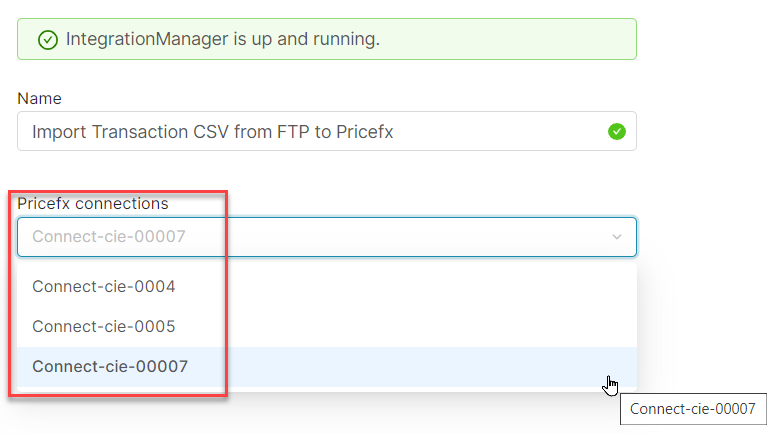This screenshot has height=435, width=776.
Task: Click the "Name" field label
Action: tap(39, 98)
